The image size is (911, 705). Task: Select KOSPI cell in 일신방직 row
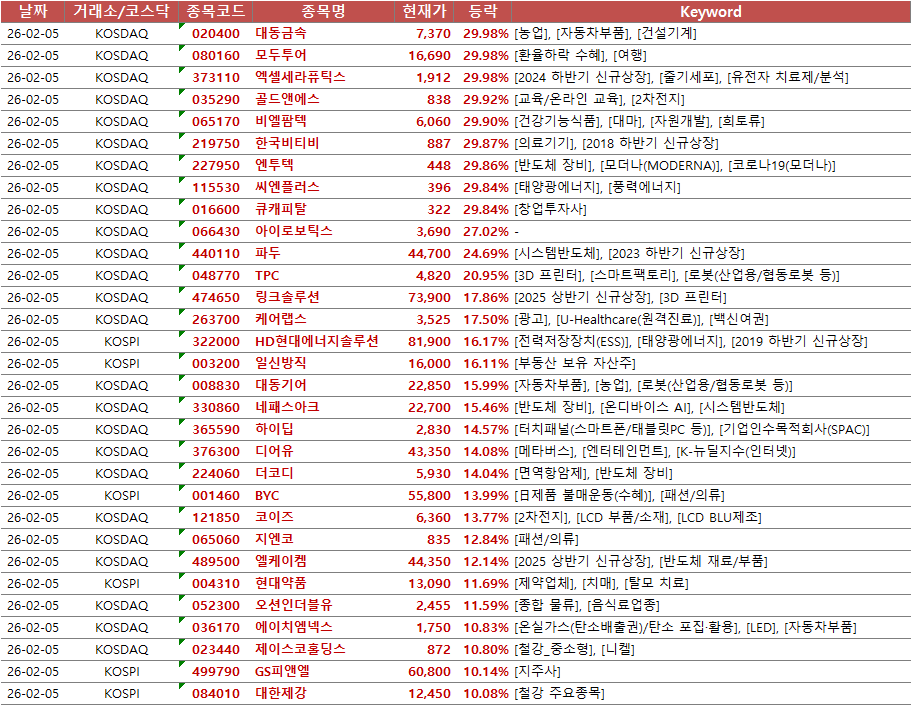click(x=121, y=364)
